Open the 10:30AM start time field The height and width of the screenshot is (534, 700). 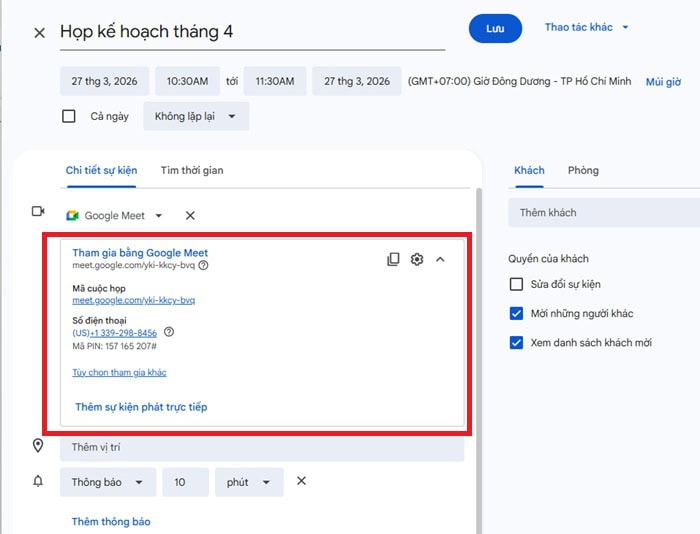tap(187, 81)
